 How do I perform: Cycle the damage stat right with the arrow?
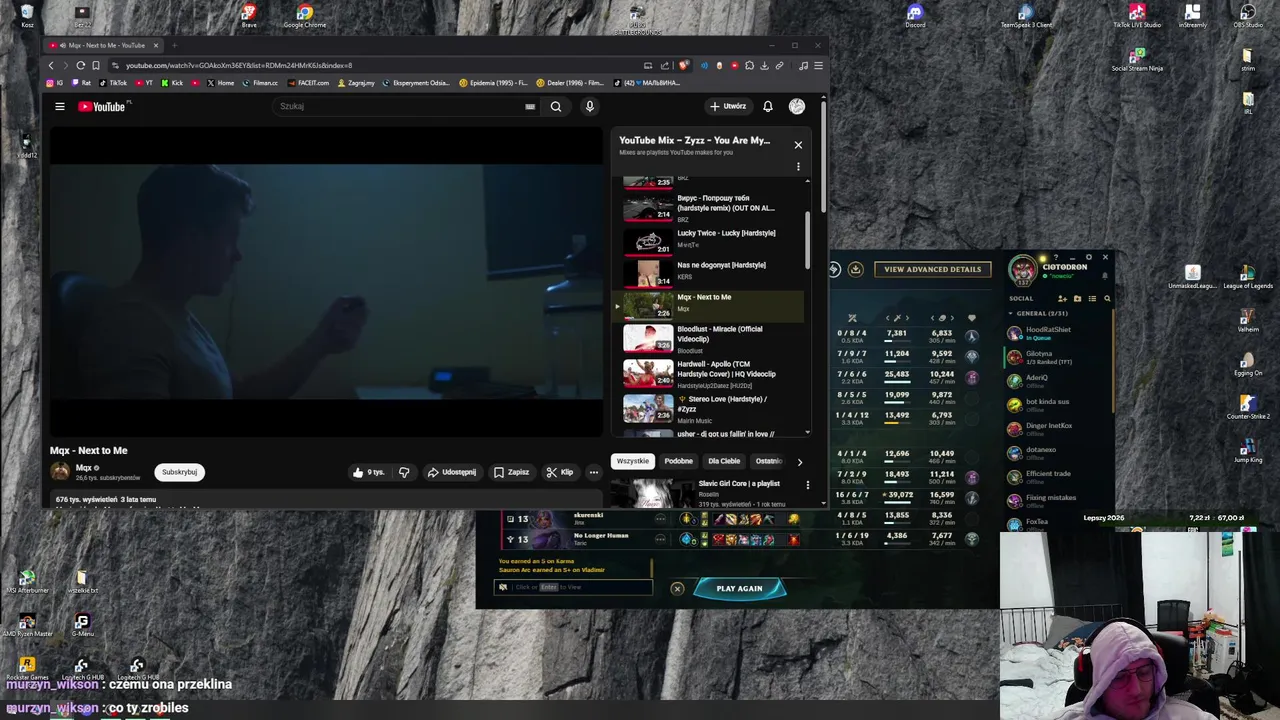click(907, 318)
